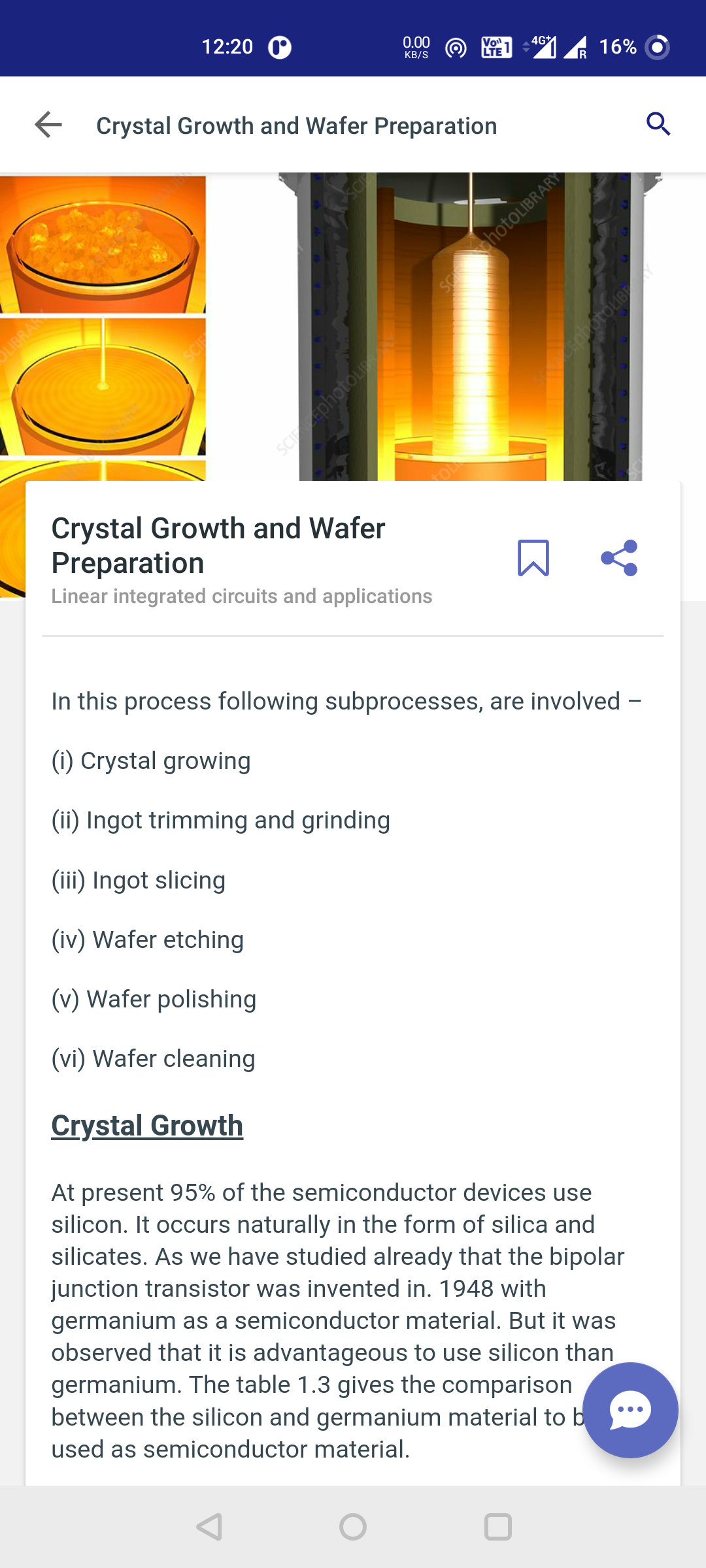Select '(ii) Ingot trimming and grinding' item
706x1568 pixels.
(x=221, y=821)
